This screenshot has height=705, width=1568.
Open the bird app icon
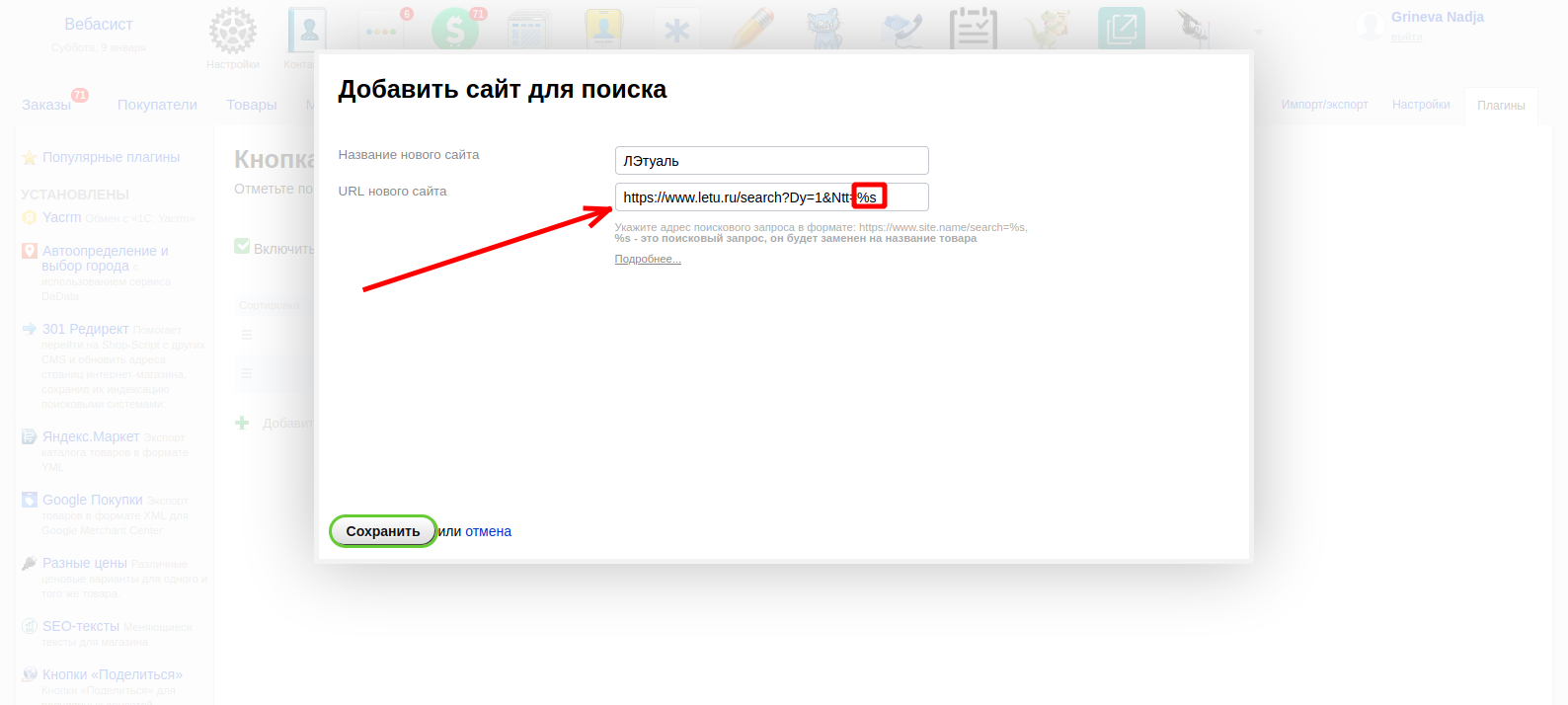click(1196, 32)
